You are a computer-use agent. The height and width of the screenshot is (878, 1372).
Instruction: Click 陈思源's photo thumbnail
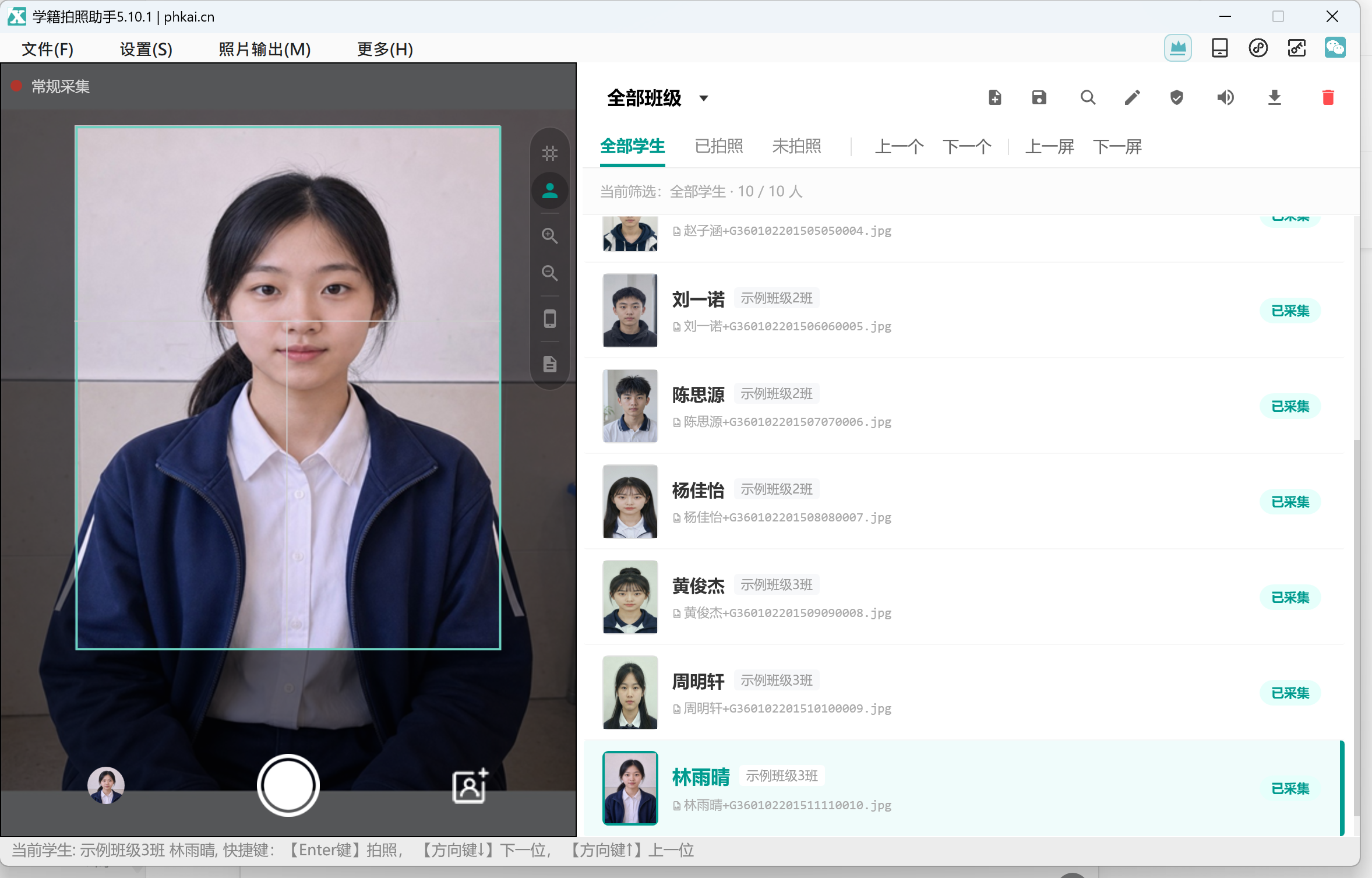coord(630,406)
